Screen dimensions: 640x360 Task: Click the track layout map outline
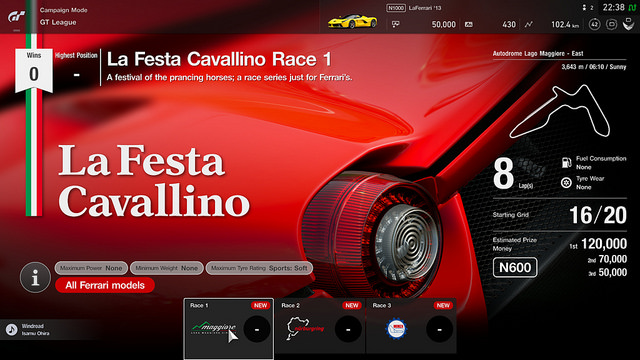pos(560,111)
